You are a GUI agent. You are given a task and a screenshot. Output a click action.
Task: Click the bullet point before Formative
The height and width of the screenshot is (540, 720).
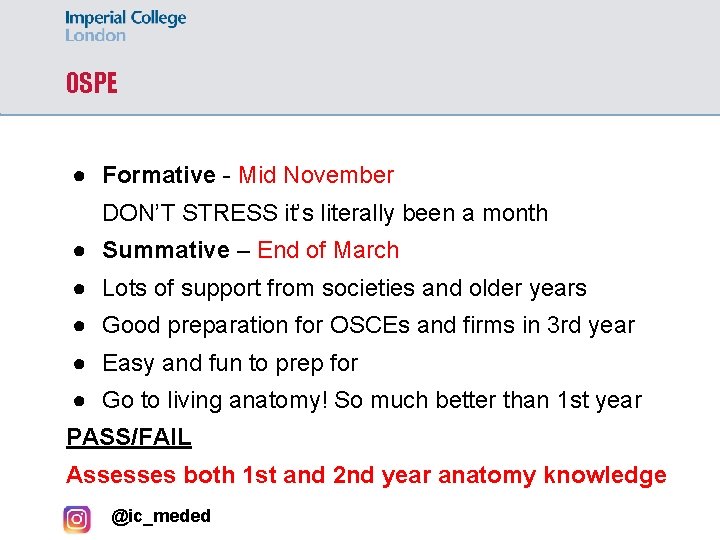[x=77, y=176]
